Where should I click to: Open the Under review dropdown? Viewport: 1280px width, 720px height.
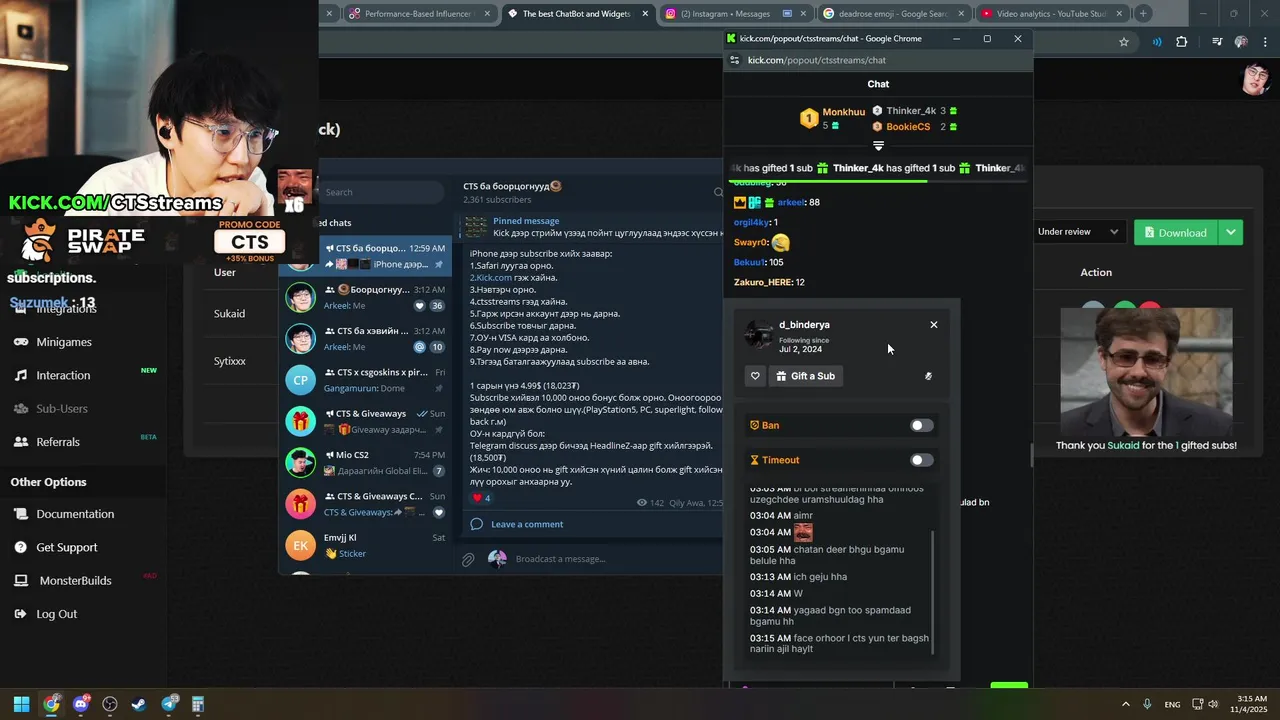pyautogui.click(x=1078, y=232)
